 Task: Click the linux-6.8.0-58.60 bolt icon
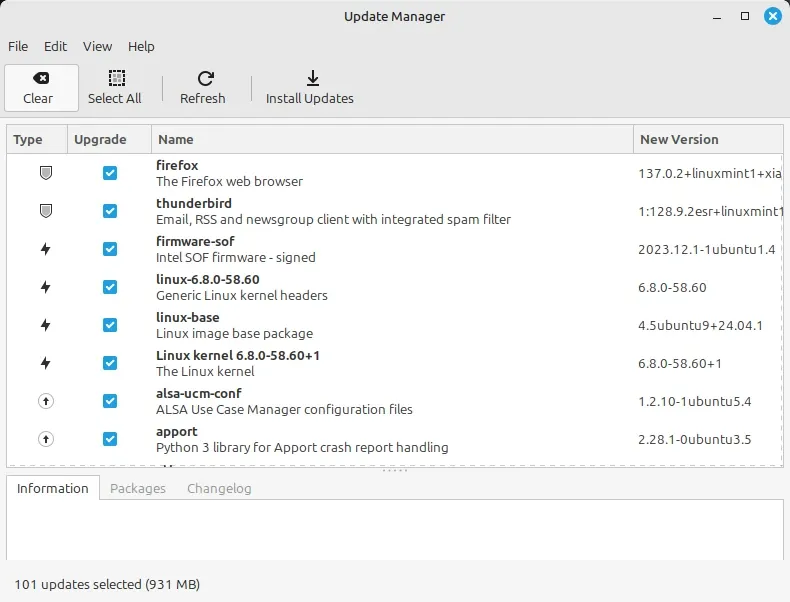click(x=46, y=287)
